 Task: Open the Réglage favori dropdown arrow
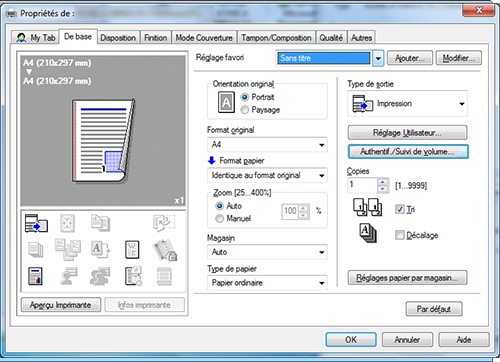(378, 58)
